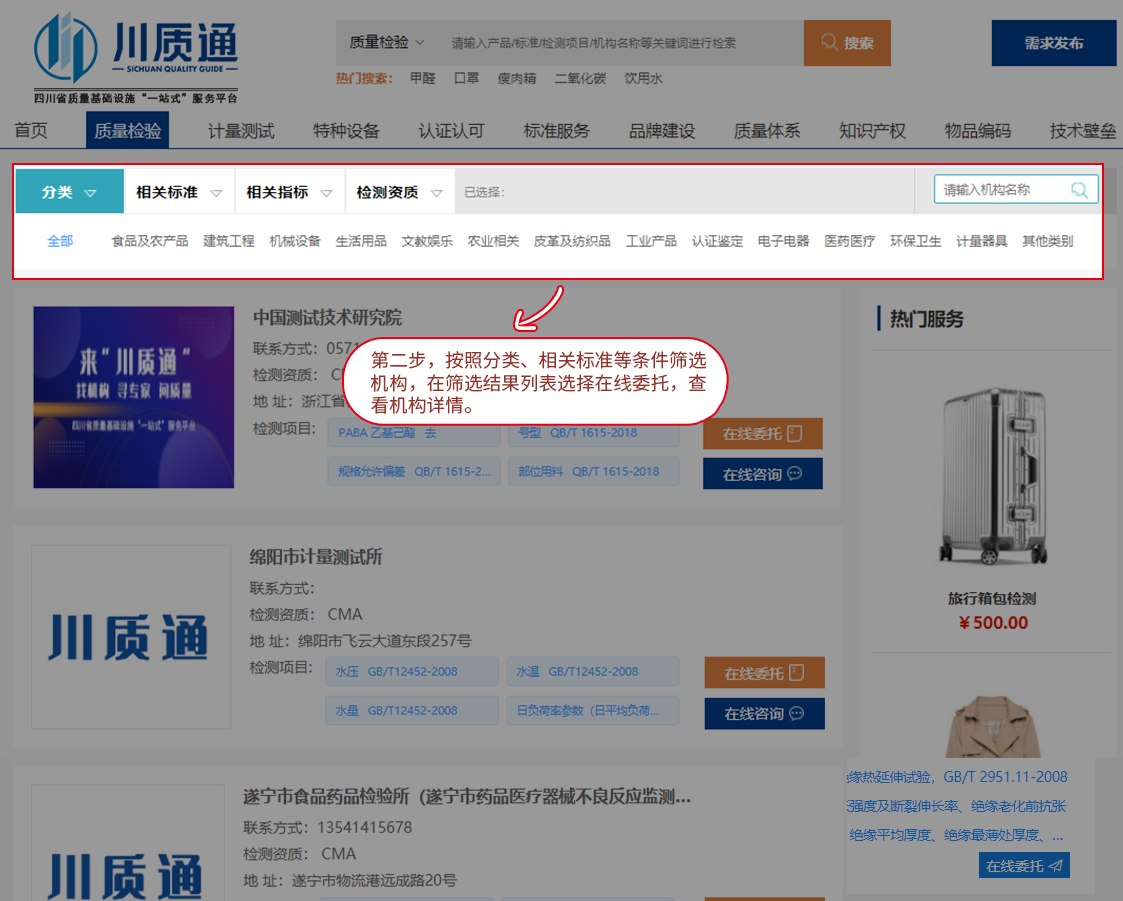1123x901 pixels.
Task: Open the 认证认可 navigation tab
Action: [452, 130]
